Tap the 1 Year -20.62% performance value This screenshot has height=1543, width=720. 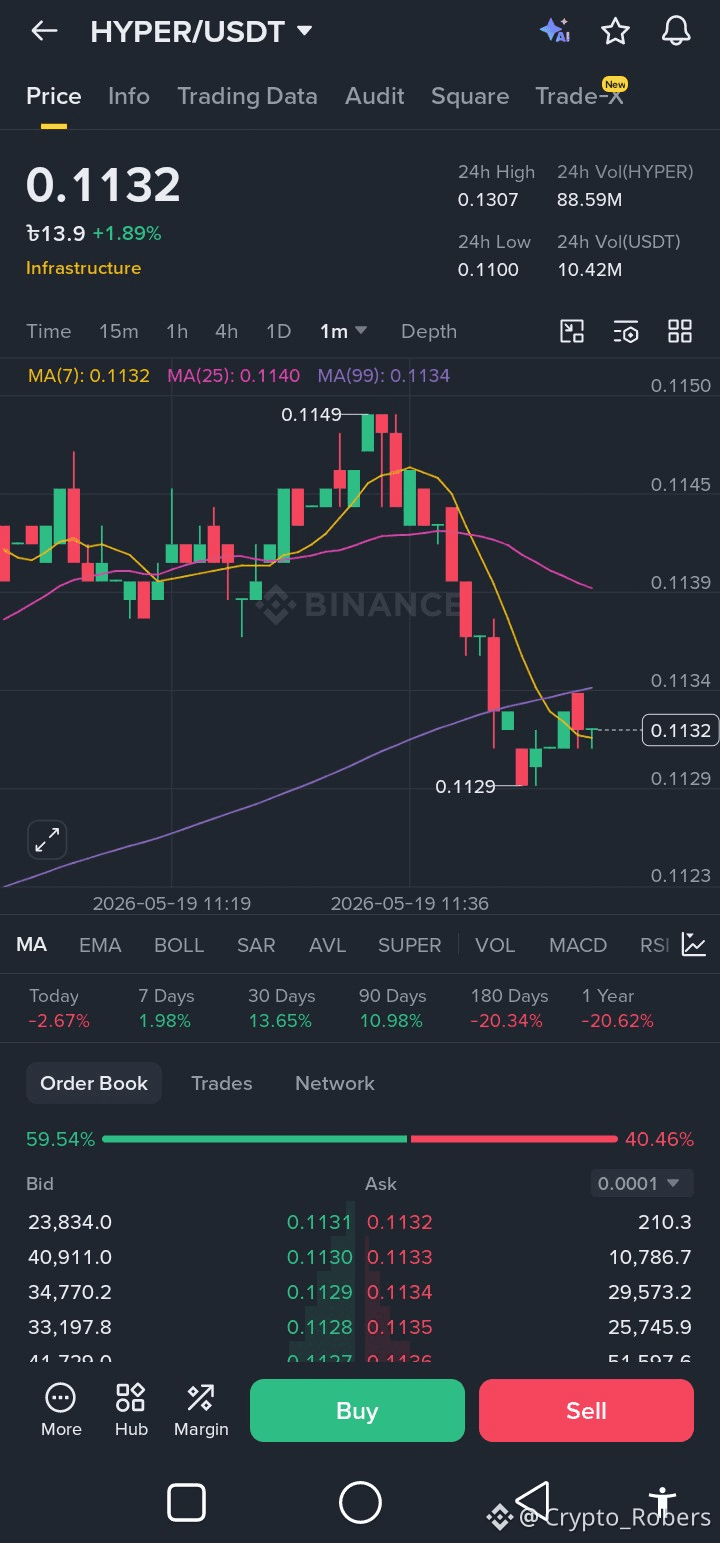pyautogui.click(x=618, y=1021)
